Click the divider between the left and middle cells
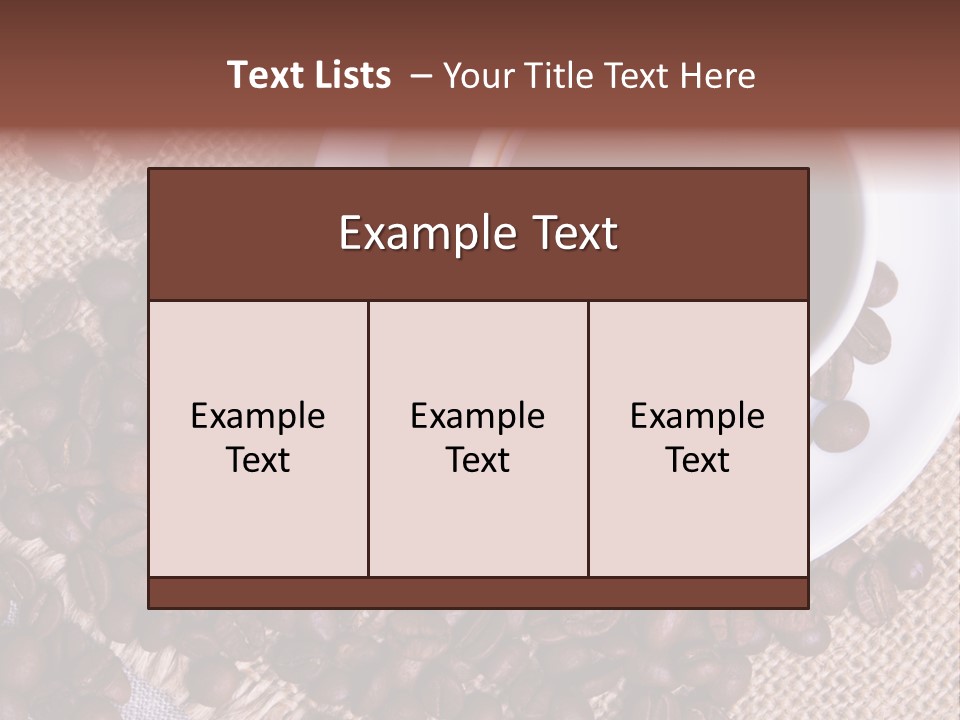Image resolution: width=960 pixels, height=720 pixels. (369, 438)
